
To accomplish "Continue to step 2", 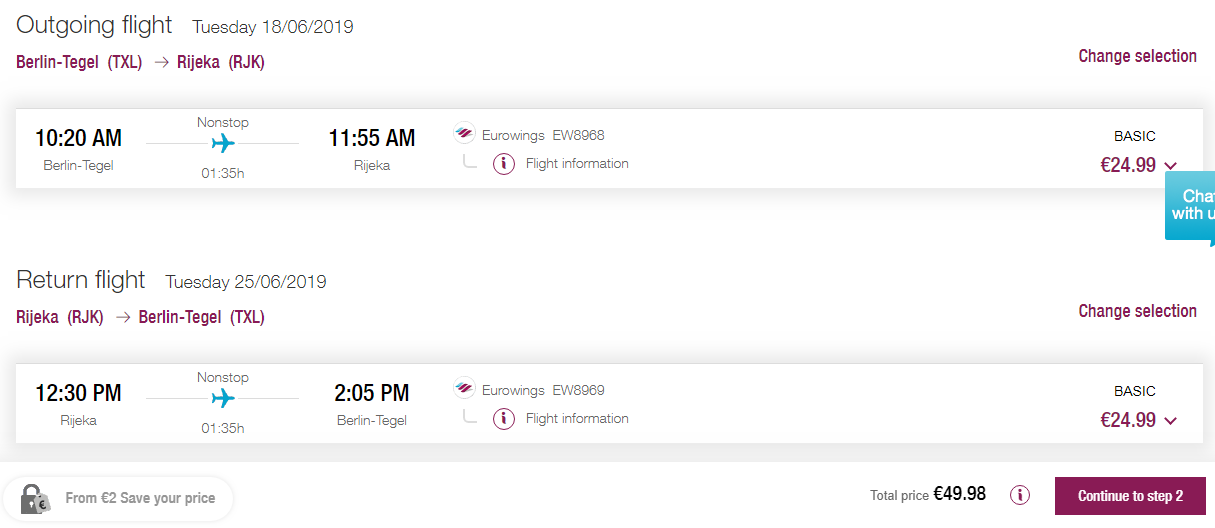I will point(1130,496).
